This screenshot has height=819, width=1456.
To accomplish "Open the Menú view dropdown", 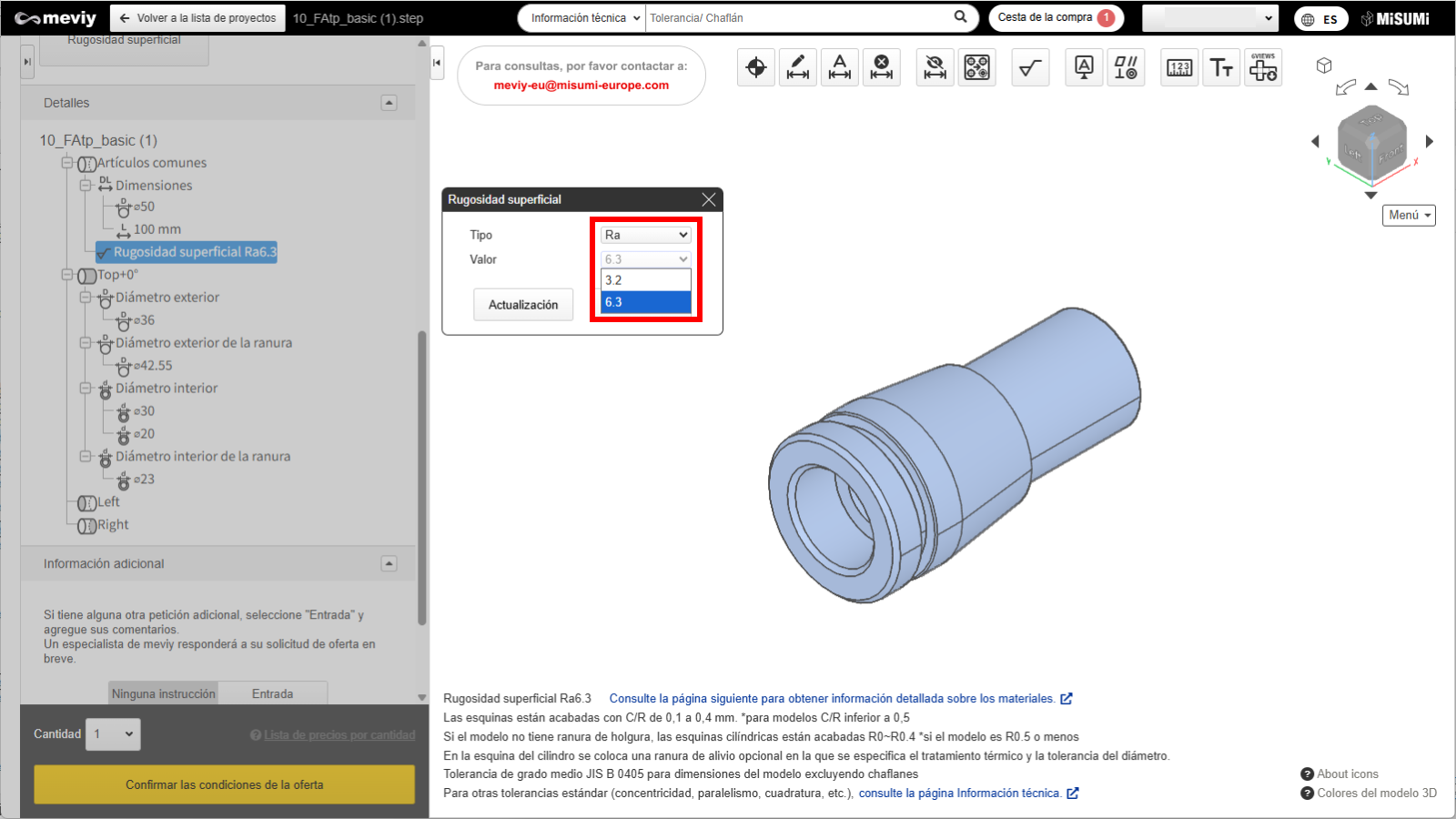I will point(1409,216).
